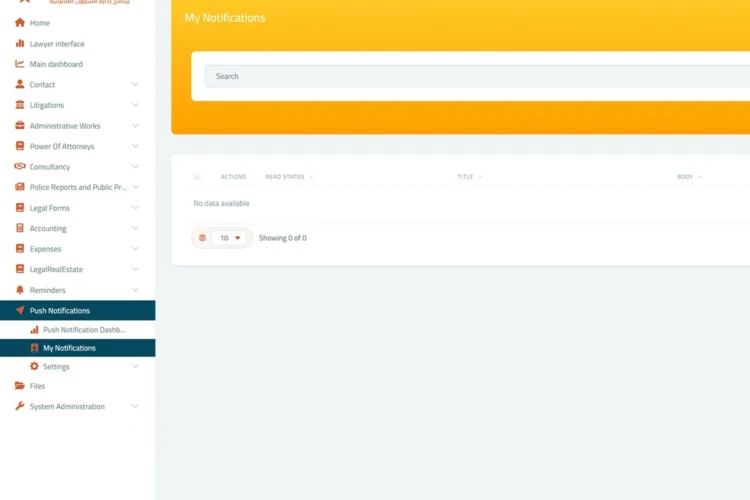Image resolution: width=750 pixels, height=500 pixels.
Task: Click the Home house icon
Action: tap(20, 22)
